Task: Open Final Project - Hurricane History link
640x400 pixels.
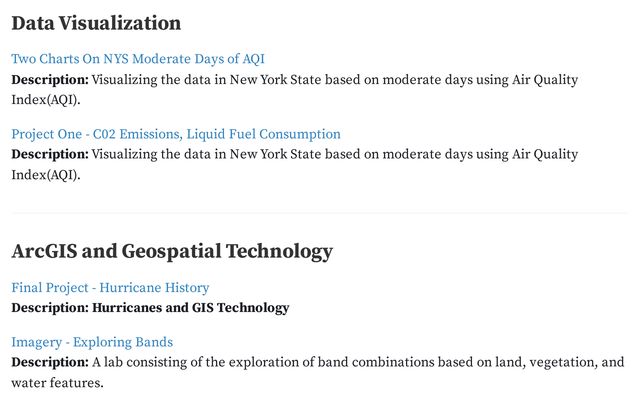Action: [110, 287]
